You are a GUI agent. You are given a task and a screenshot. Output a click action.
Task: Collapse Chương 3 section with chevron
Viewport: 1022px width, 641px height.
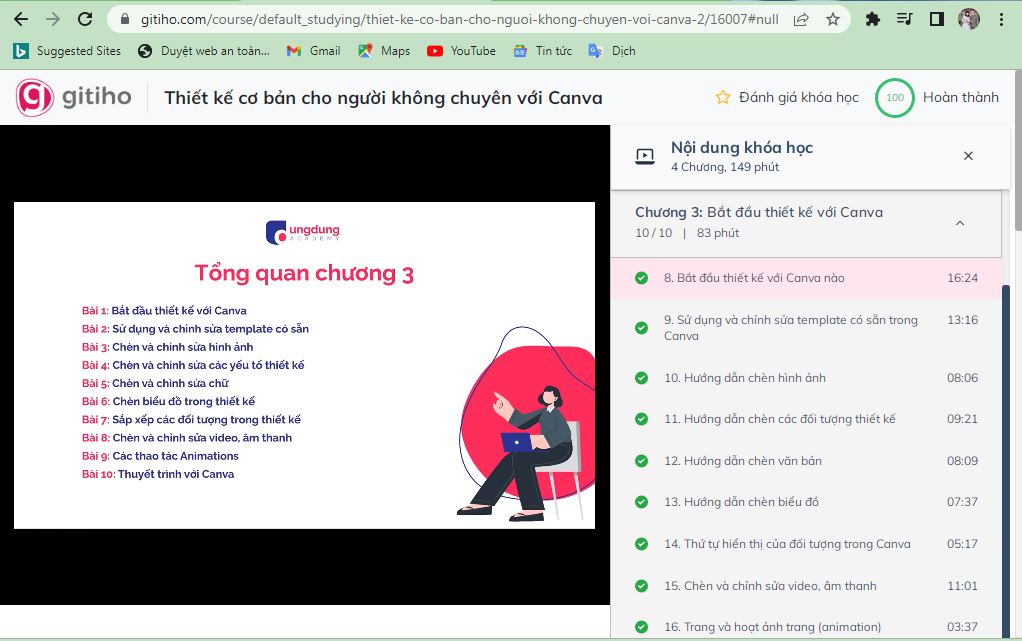tap(959, 223)
